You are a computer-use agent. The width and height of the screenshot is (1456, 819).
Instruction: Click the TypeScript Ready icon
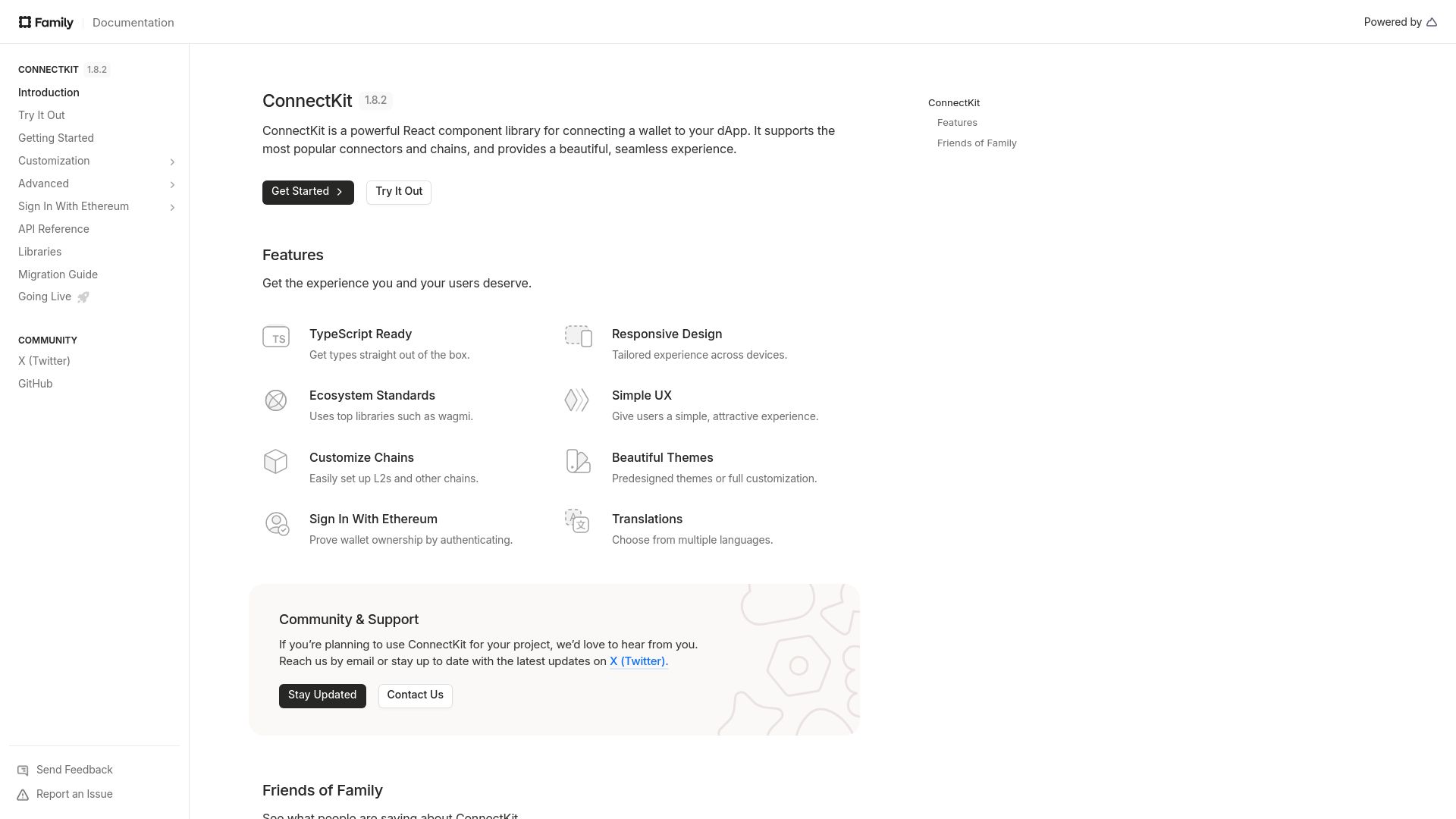click(x=277, y=337)
